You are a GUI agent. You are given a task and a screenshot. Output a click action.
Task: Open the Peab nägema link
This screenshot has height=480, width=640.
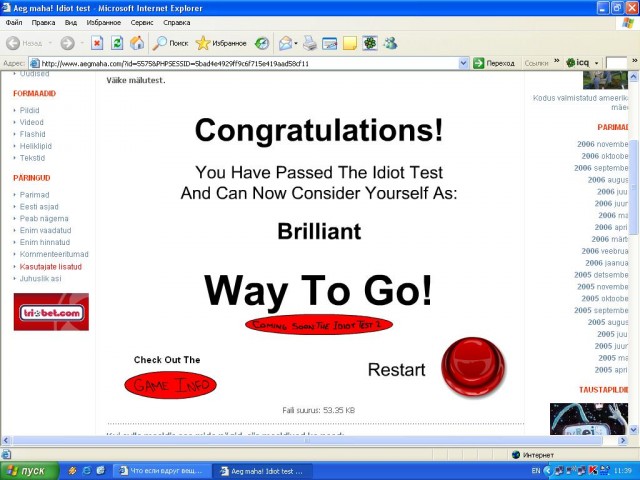pyautogui.click(x=44, y=218)
